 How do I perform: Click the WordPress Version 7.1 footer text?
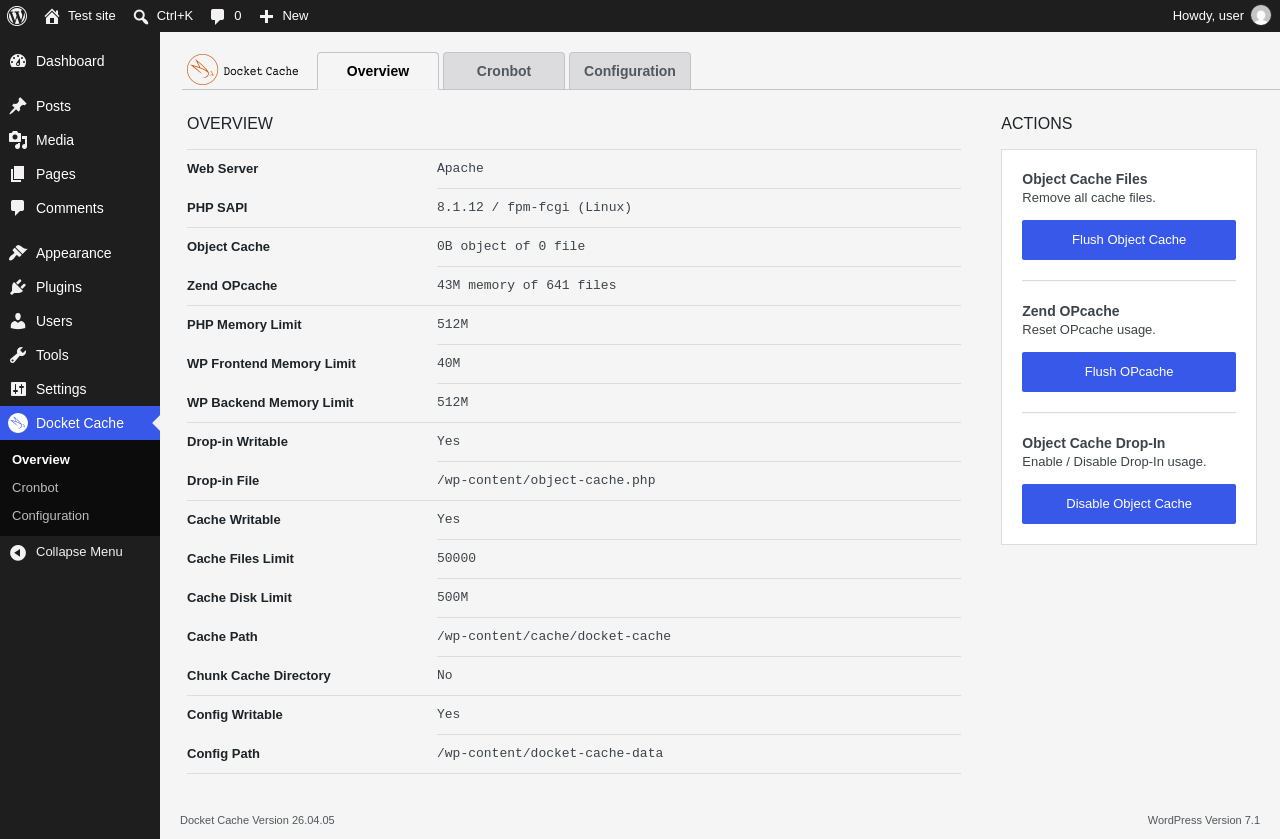coord(1204,820)
